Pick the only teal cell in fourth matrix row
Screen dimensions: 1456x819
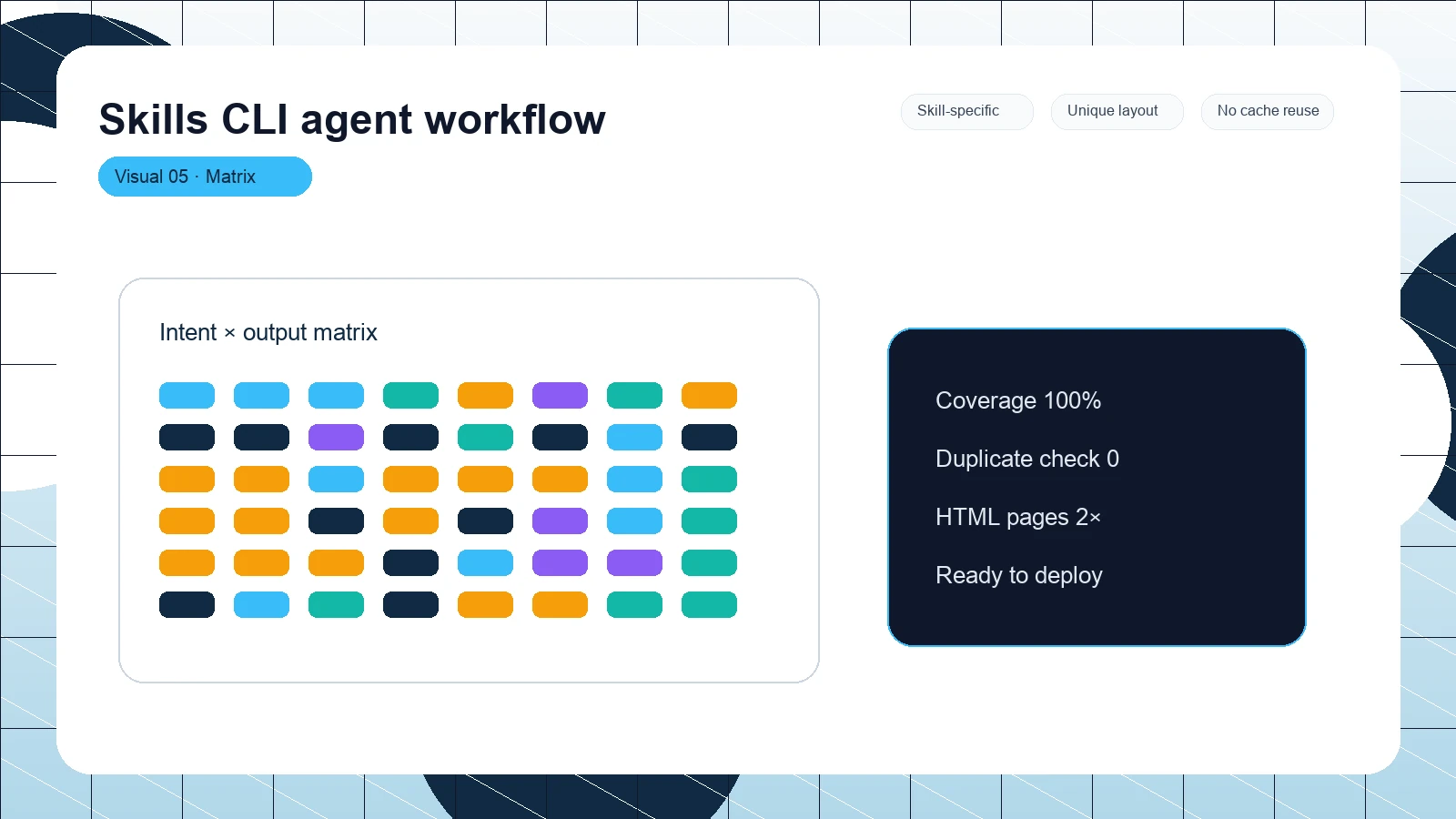[709, 521]
